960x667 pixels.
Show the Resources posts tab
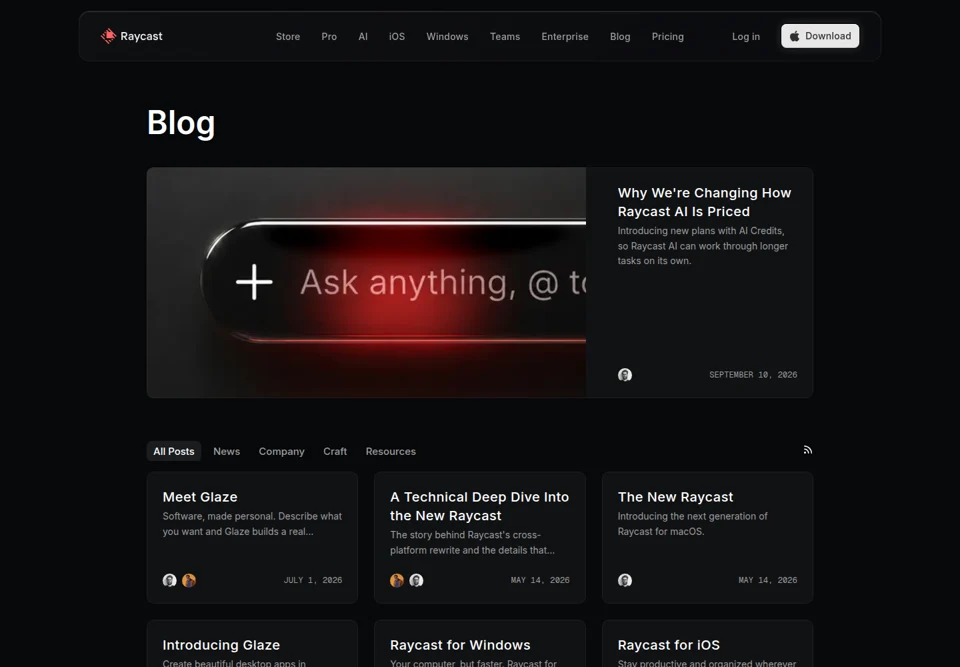391,451
